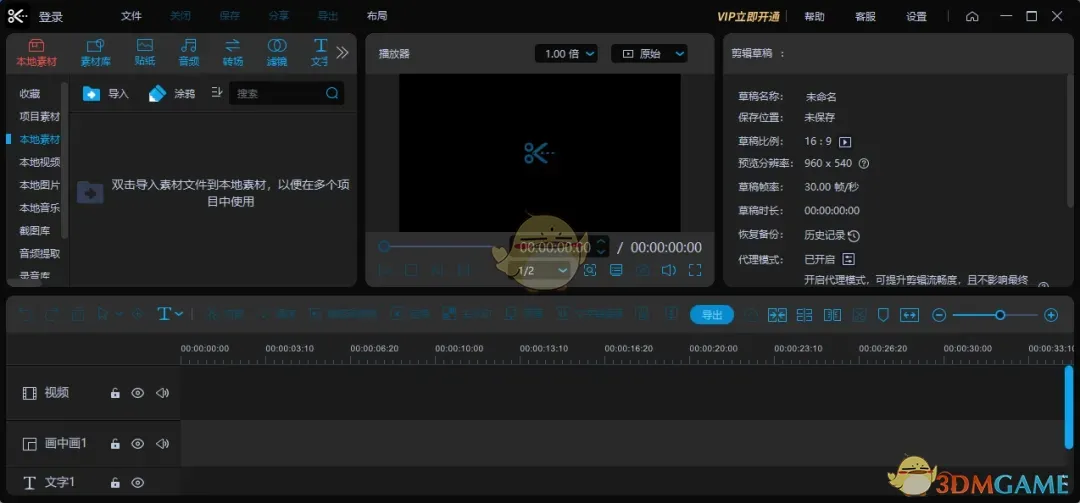Click the magnifier search icon
The height and width of the screenshot is (503, 1080).
click(332, 93)
